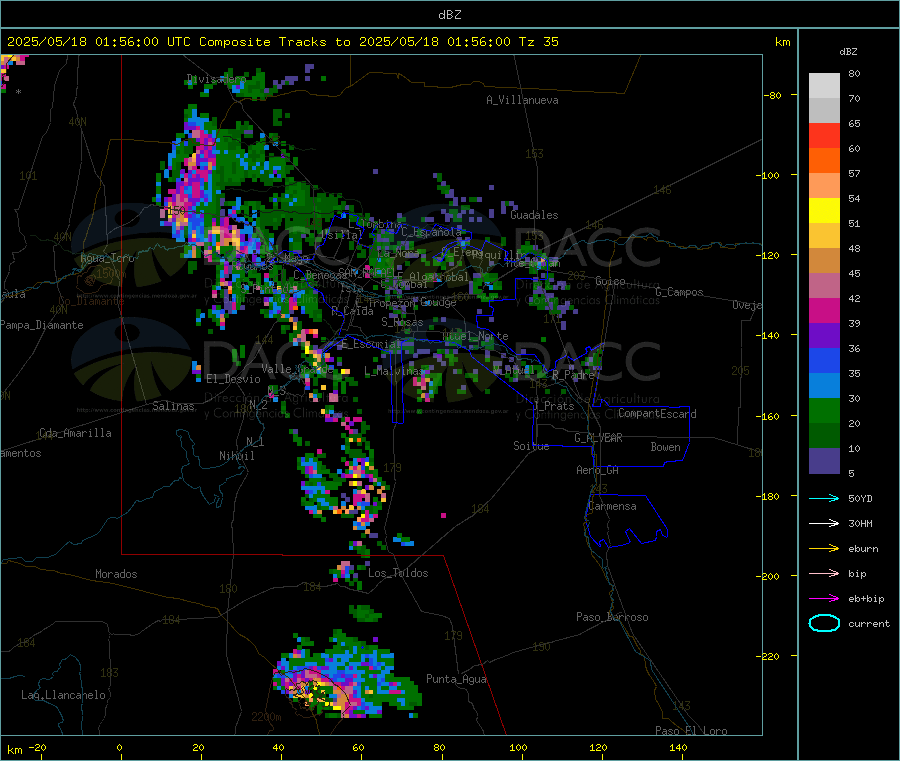Screen dimensions: 900x761
Task: Click the 'Morados' map label
Action: pyautogui.click(x=116, y=574)
